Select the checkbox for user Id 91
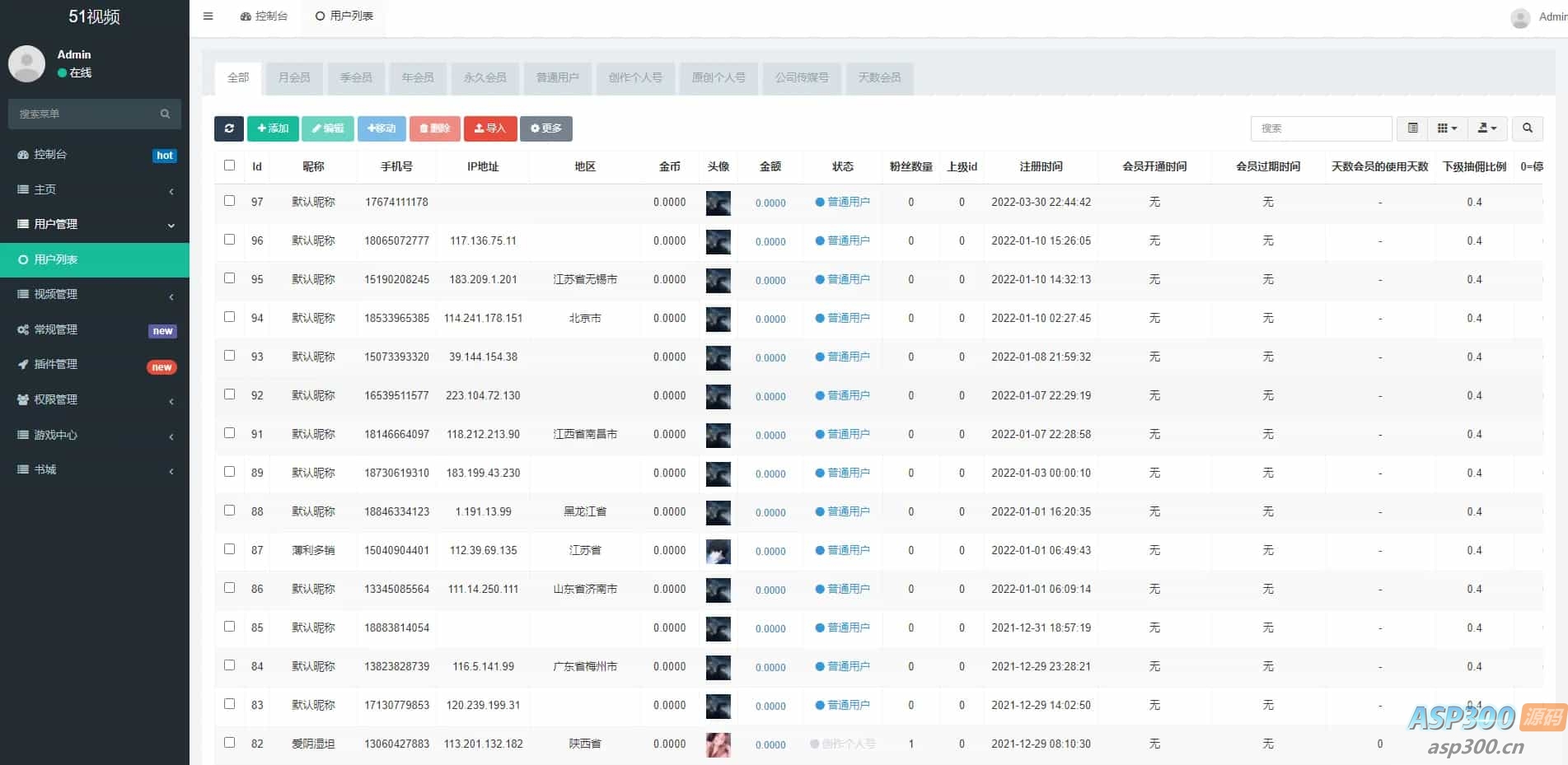1568x765 pixels. click(x=230, y=433)
